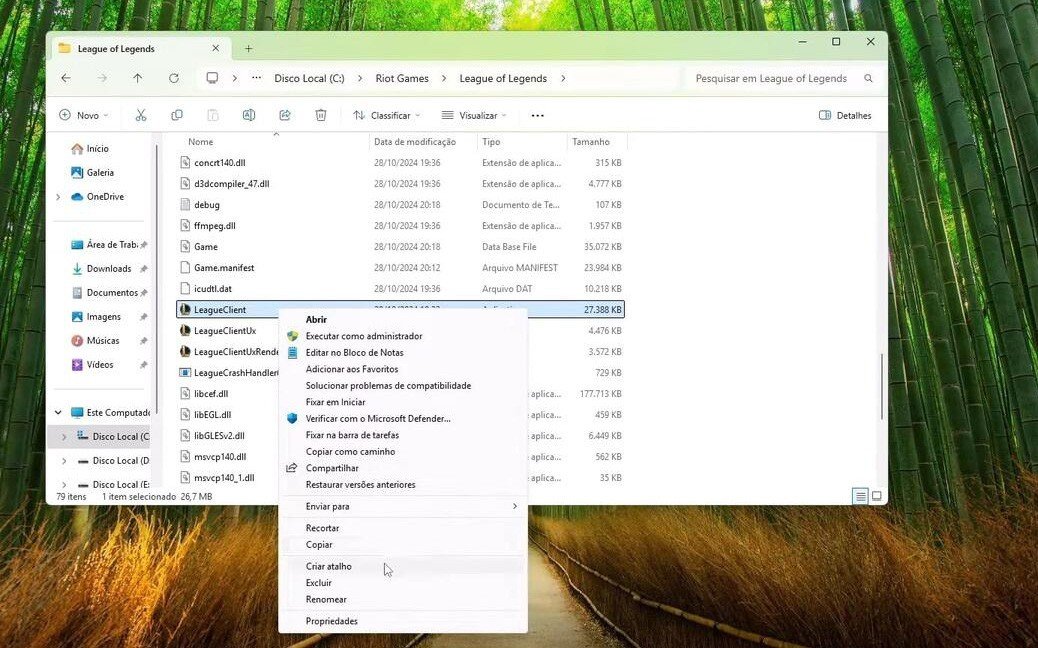Open Documentos quick access folder

[112, 293]
